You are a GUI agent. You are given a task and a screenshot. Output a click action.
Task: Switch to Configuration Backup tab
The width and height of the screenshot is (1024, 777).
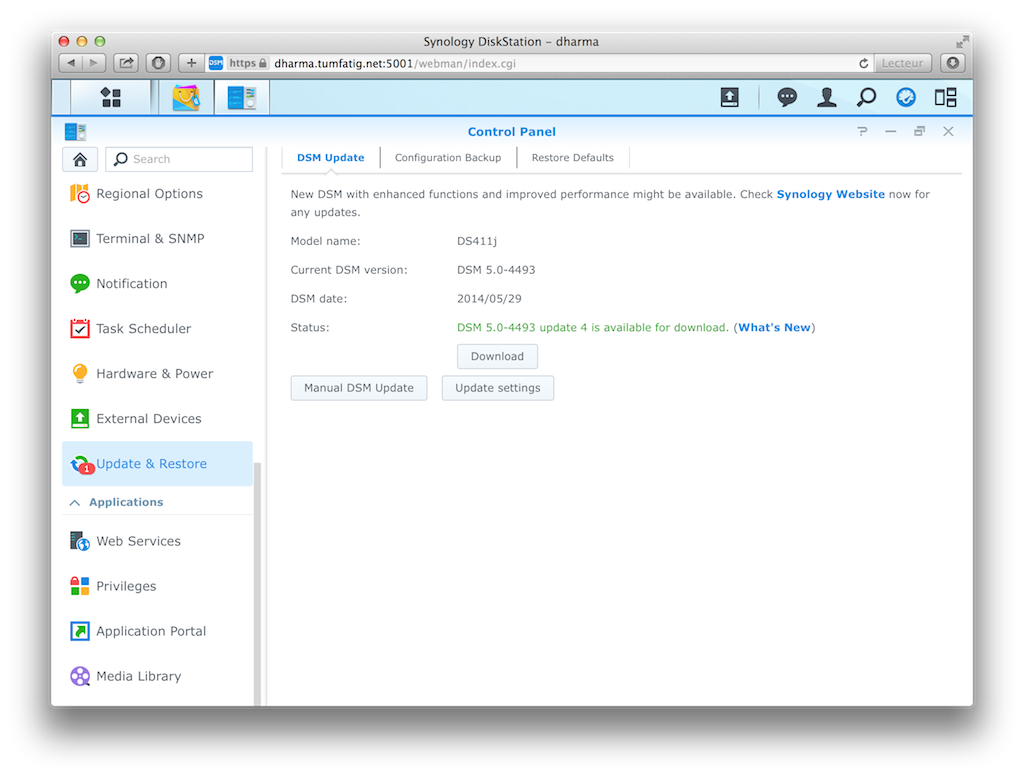pos(448,158)
